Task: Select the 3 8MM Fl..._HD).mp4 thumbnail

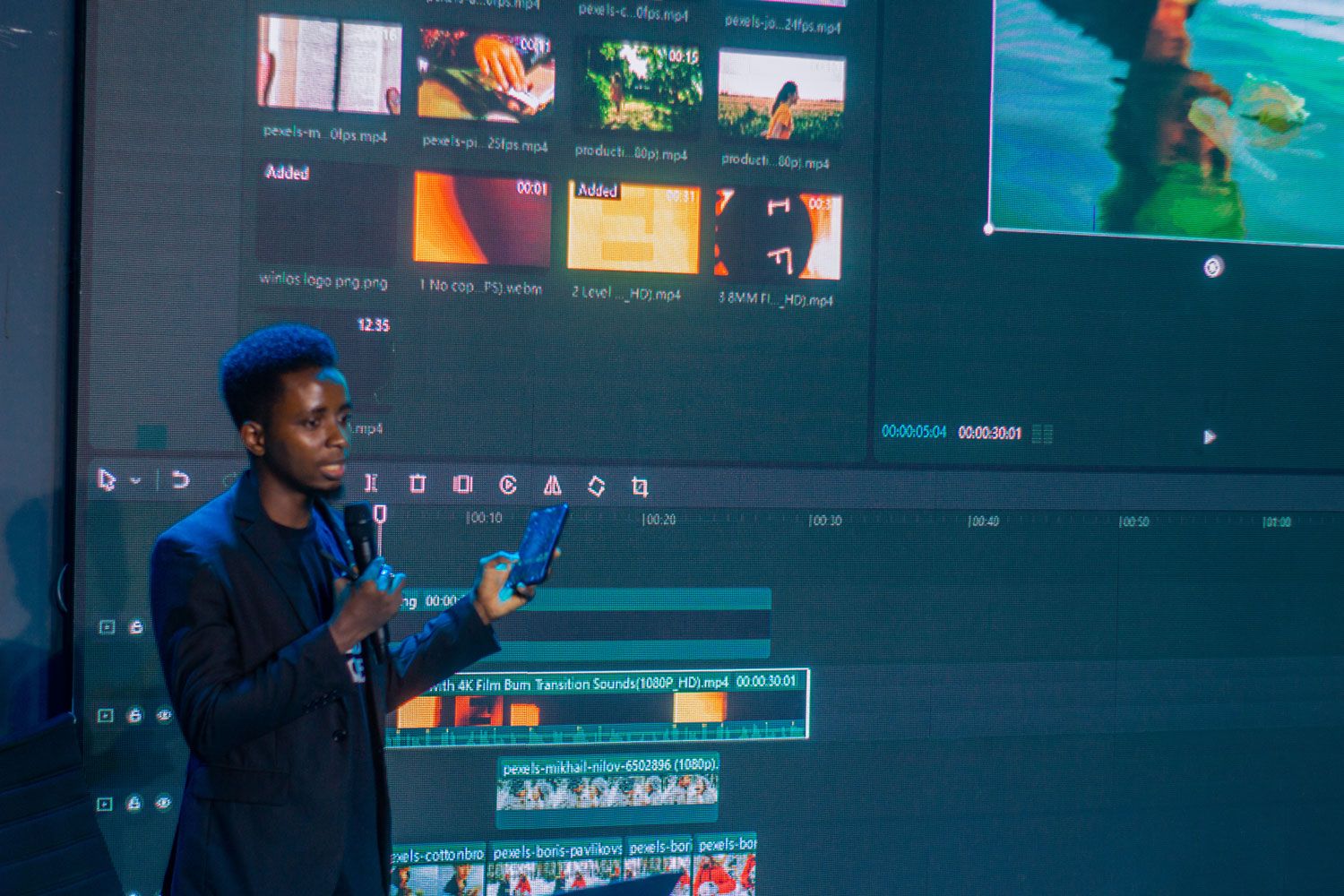Action: tap(778, 235)
